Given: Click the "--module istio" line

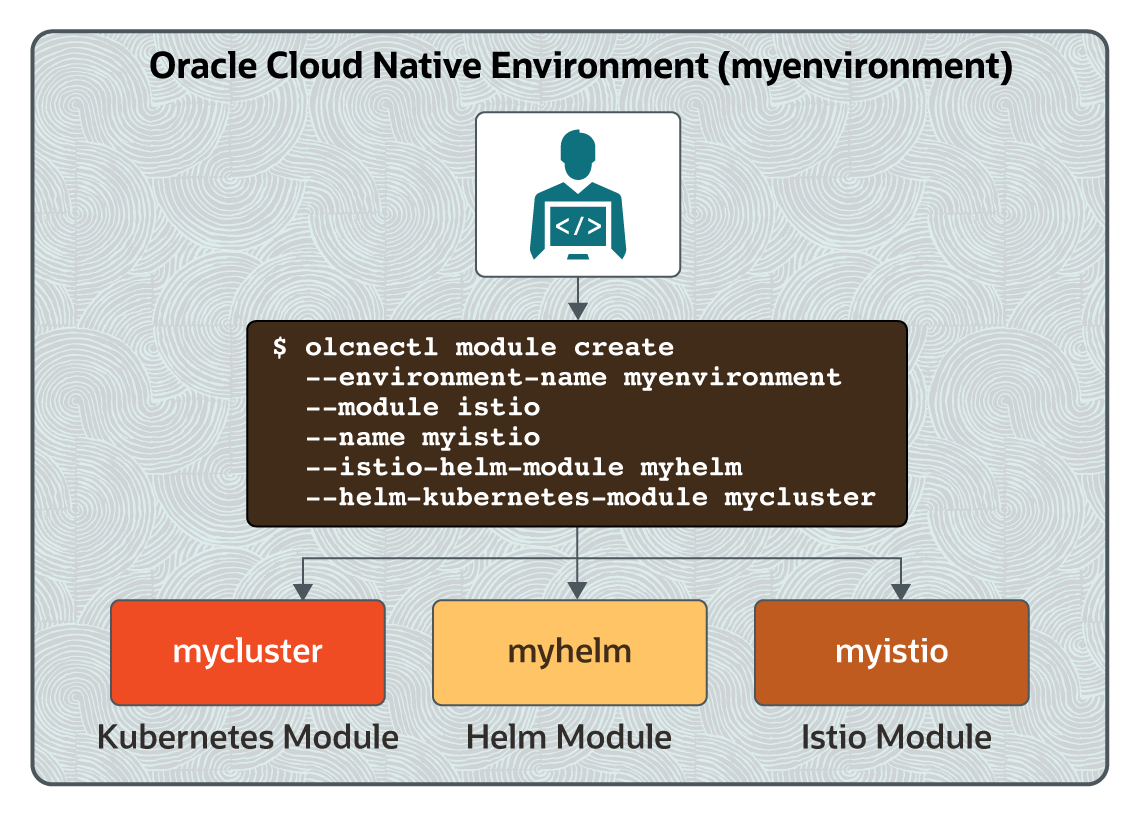Looking at the screenshot, I should (x=423, y=407).
